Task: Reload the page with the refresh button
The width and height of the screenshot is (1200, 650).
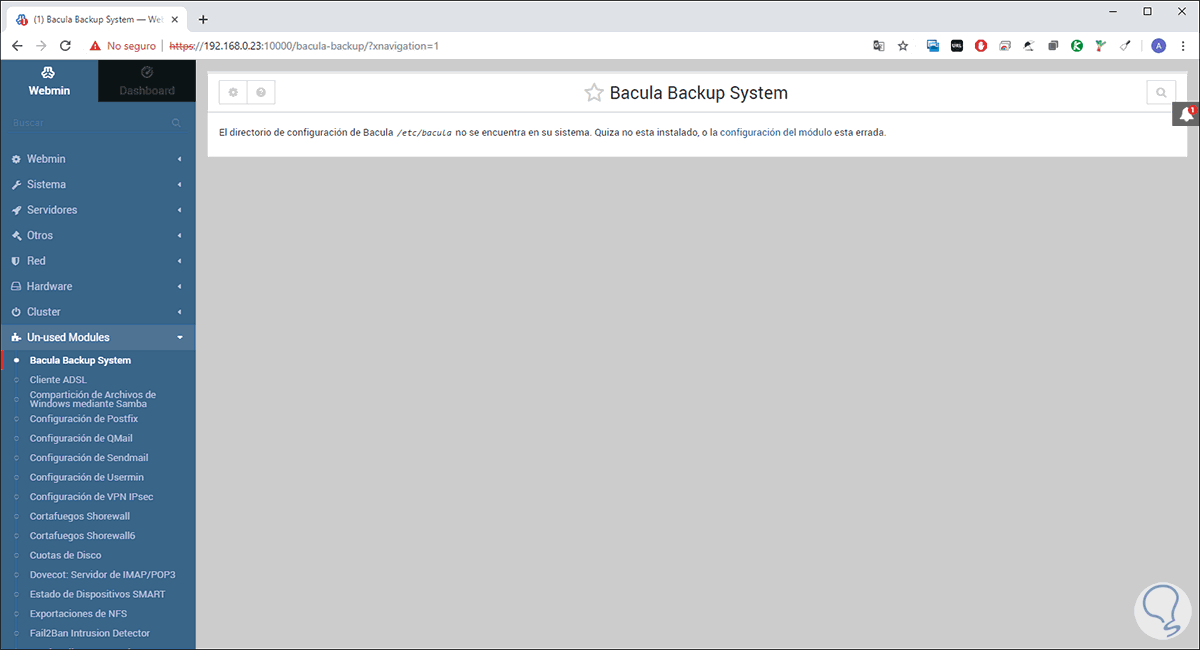Action: [x=65, y=45]
